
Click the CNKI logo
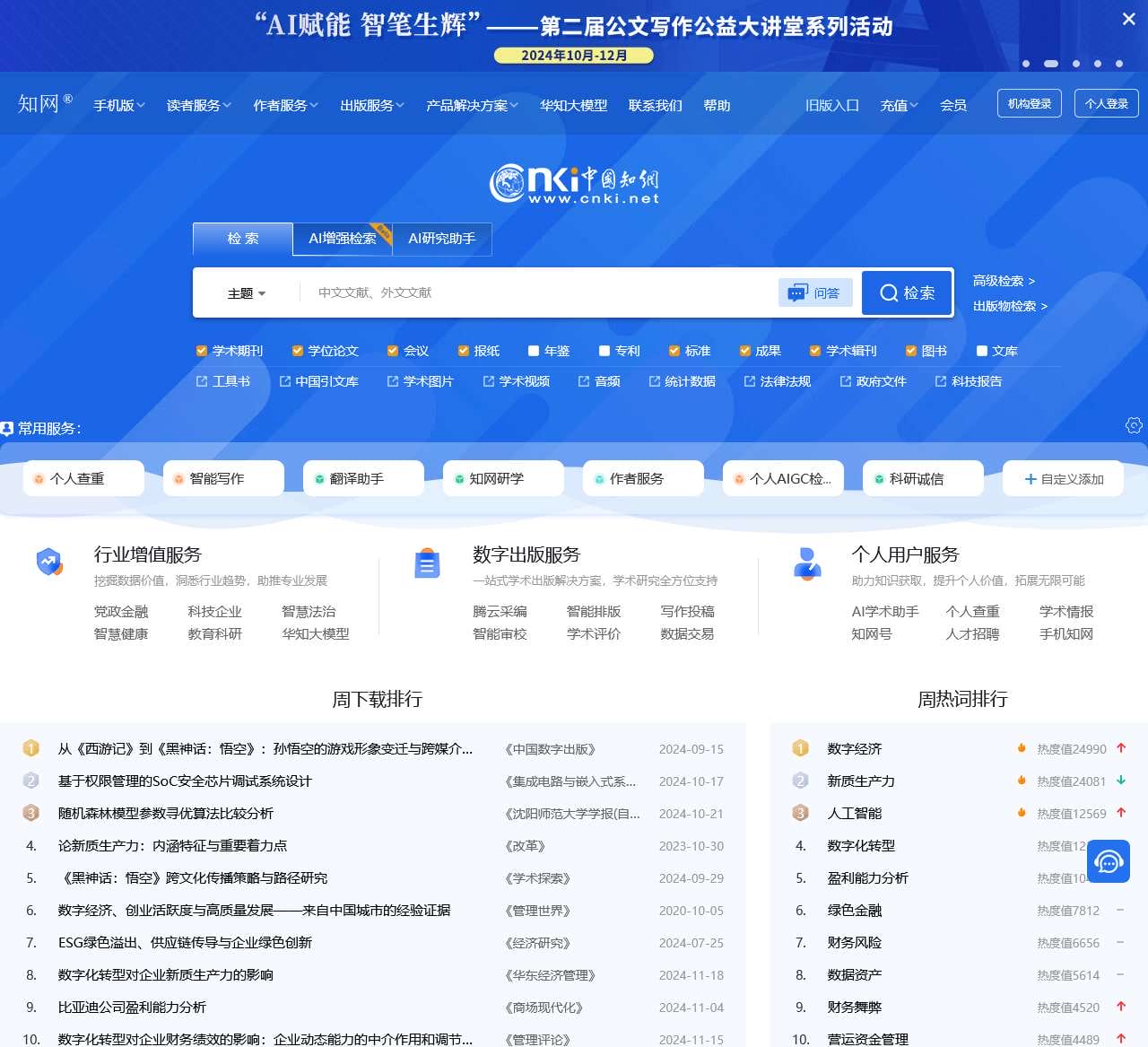pos(574,184)
